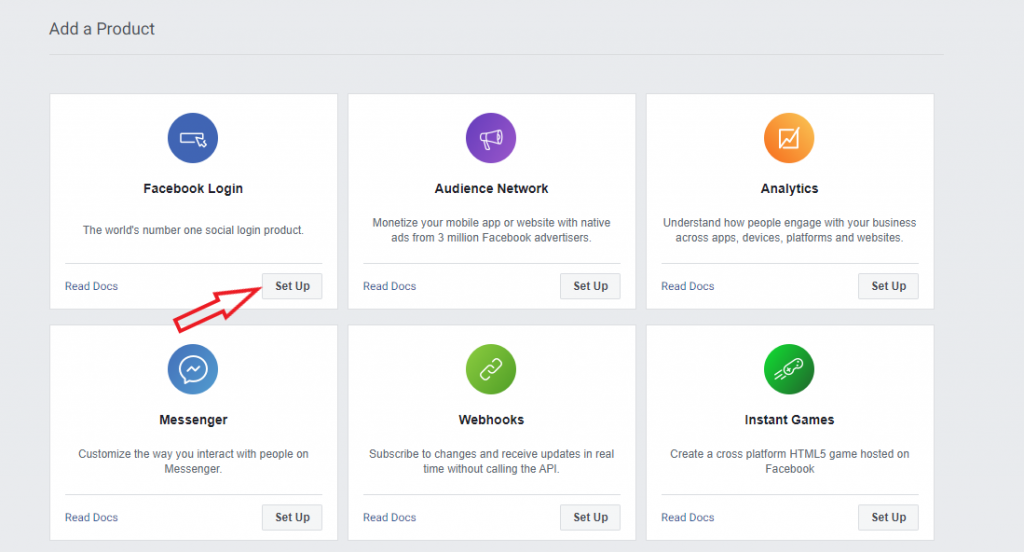Screen dimensions: 1024x552
Task: Follow the Webhooks Read Docs link
Action: [x=389, y=517]
